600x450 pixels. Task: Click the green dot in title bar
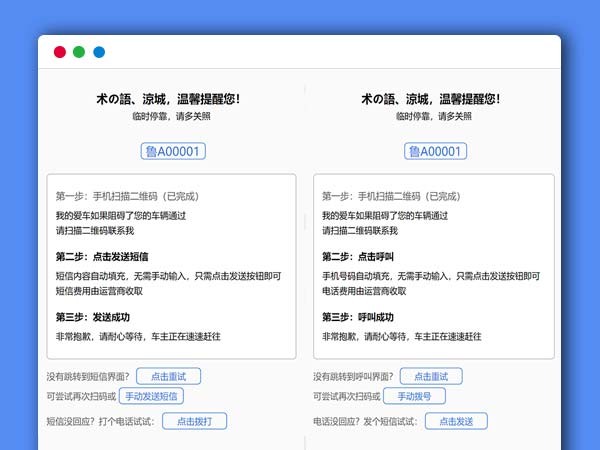tap(79, 52)
